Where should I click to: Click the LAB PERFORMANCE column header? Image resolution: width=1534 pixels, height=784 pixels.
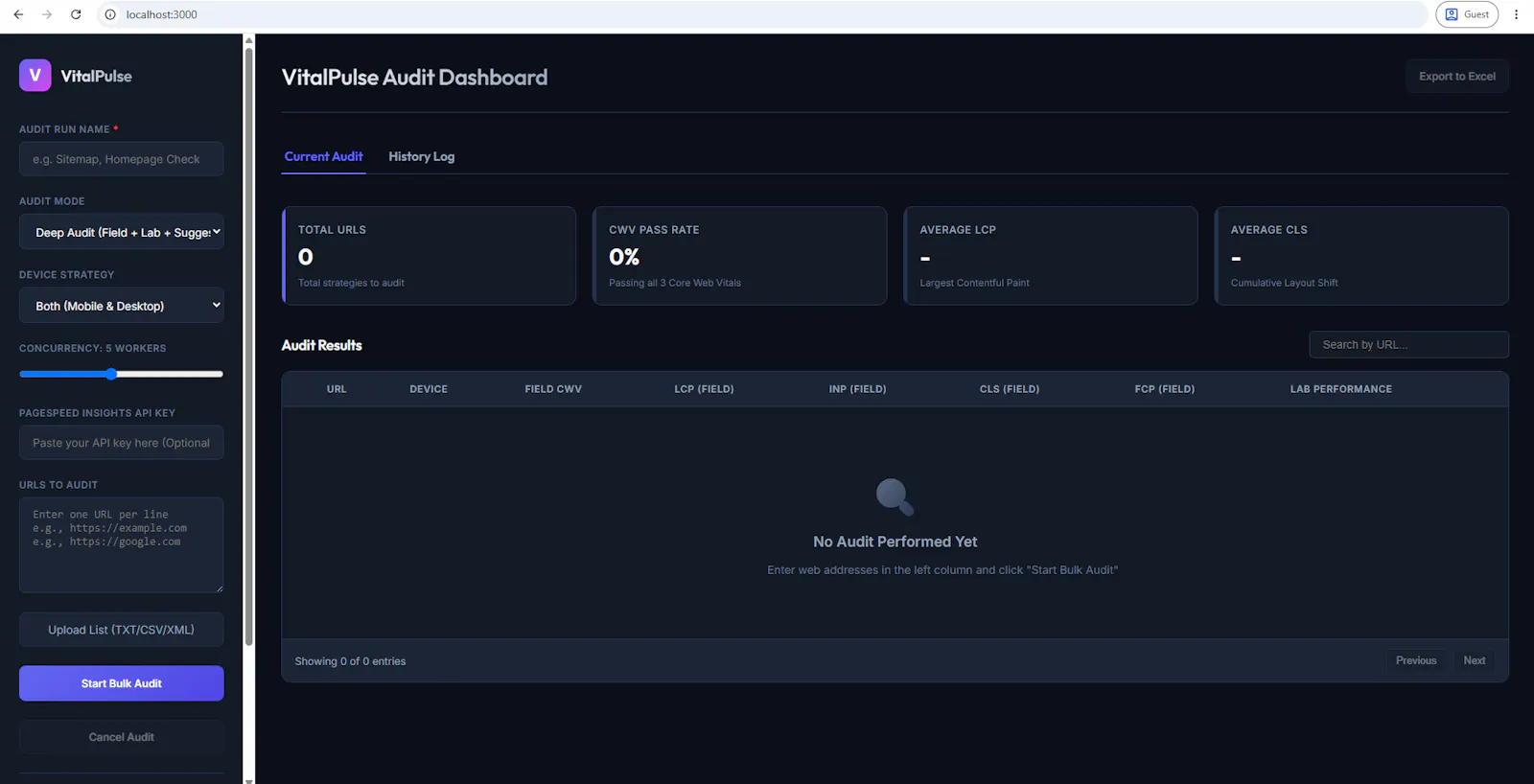[x=1341, y=389]
